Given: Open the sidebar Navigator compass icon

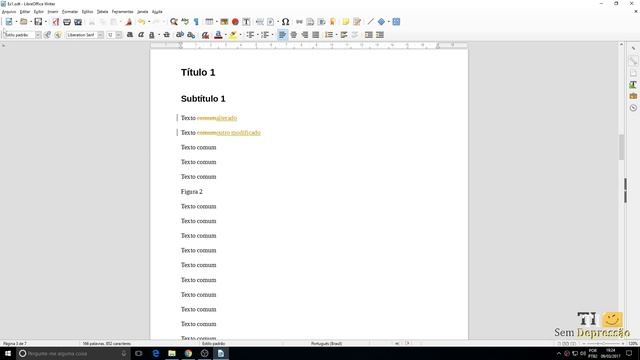Looking at the screenshot, I should click(x=633, y=108).
